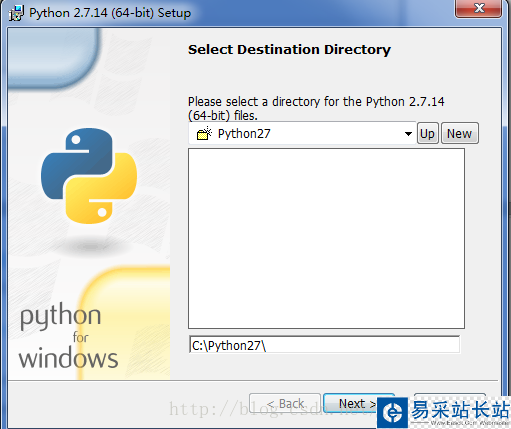
Task: Click the 'Select Destination Directory' heading
Action: pos(289,50)
